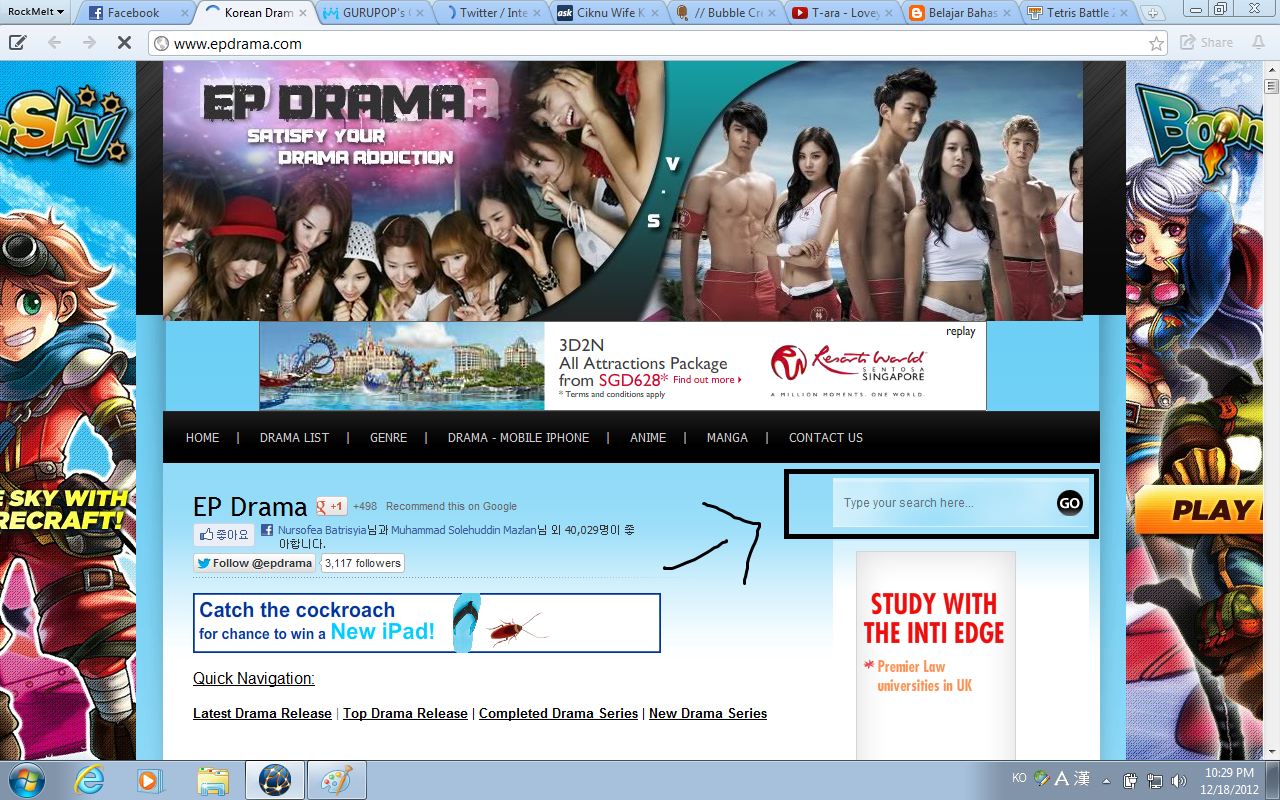Open MANGA menu item
Image resolution: width=1280 pixels, height=800 pixels.
727,438
